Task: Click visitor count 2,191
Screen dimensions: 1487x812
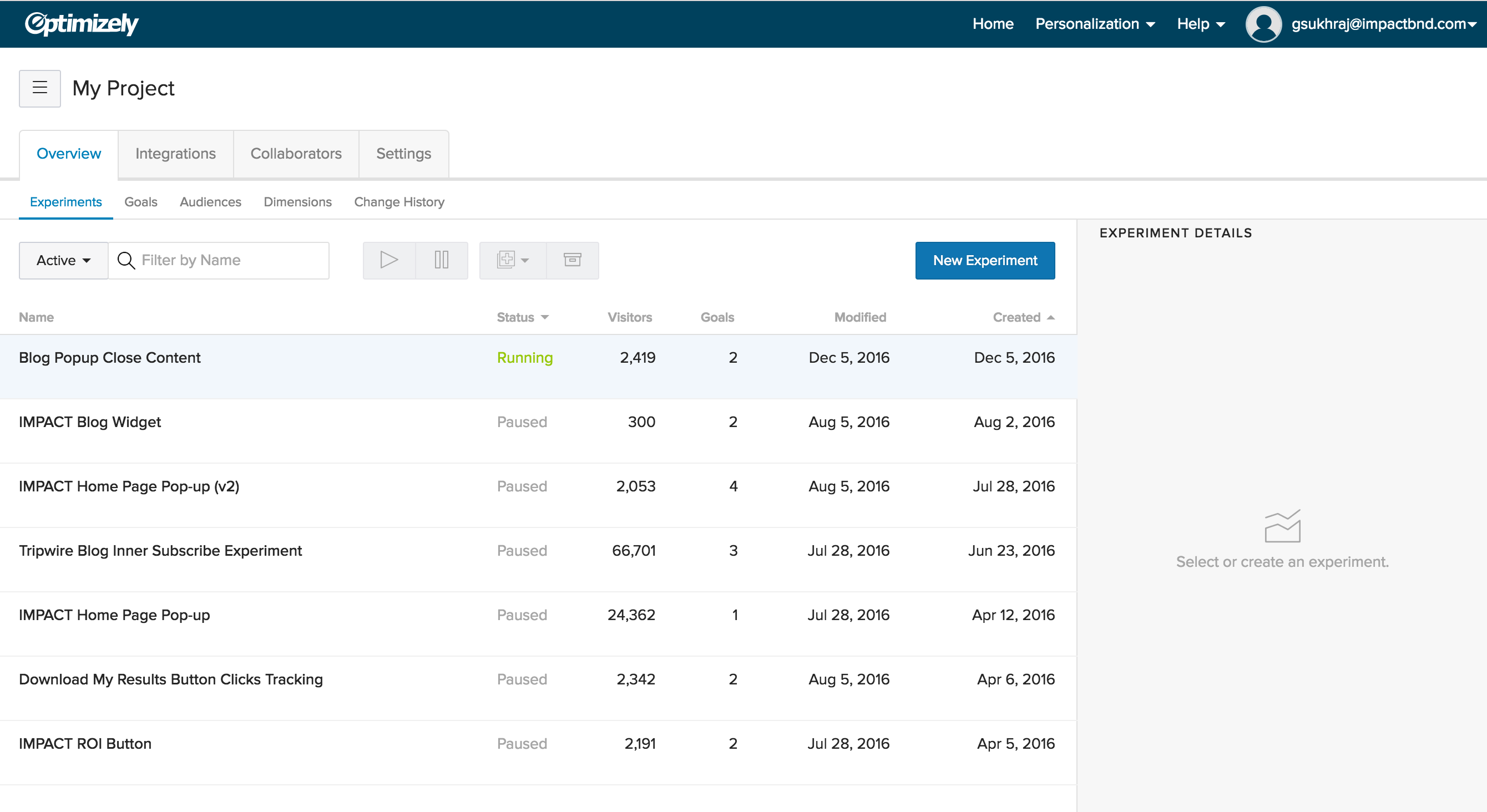Action: [640, 743]
